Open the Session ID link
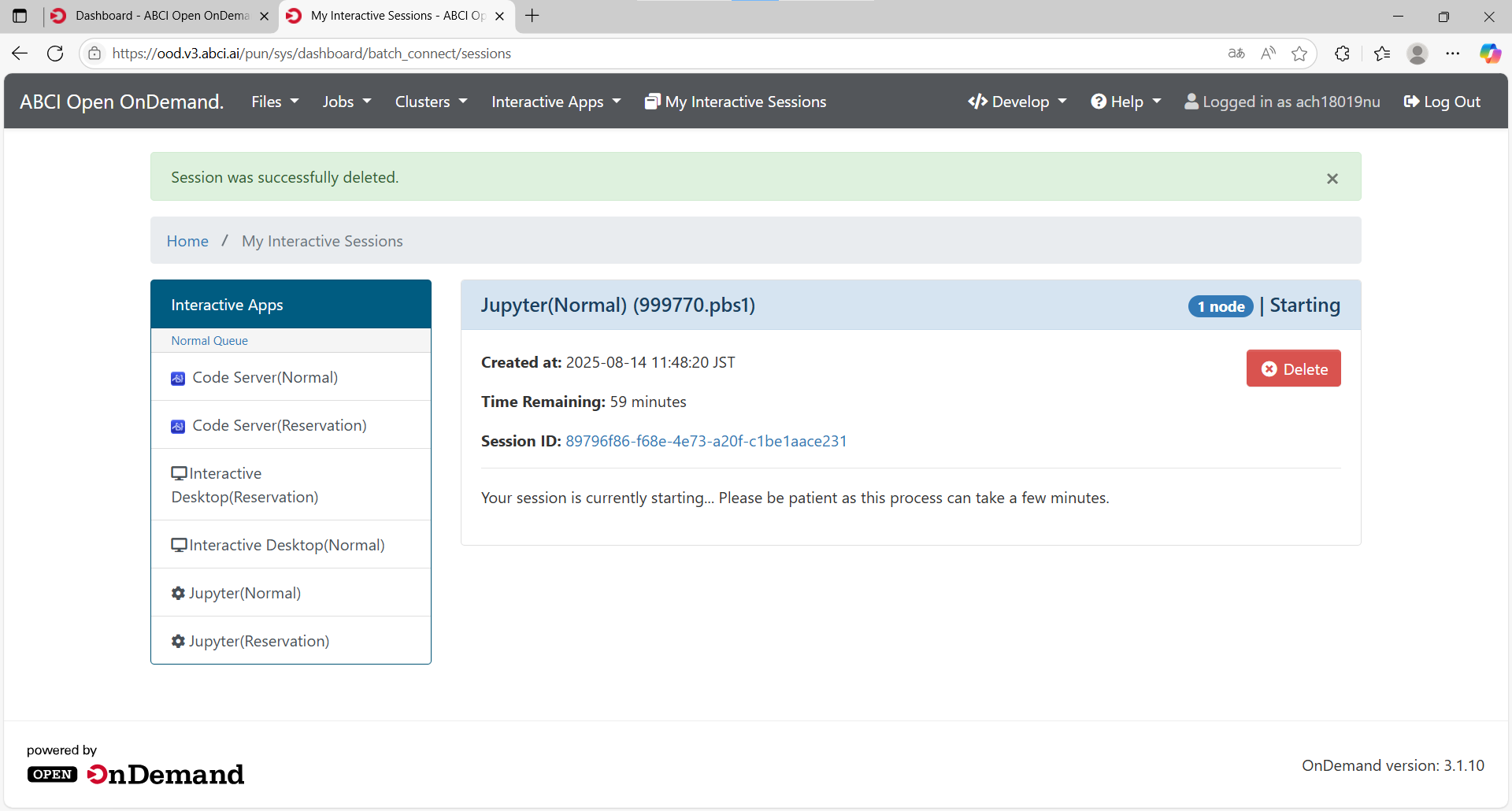Image resolution: width=1512 pixels, height=811 pixels. 706,441
